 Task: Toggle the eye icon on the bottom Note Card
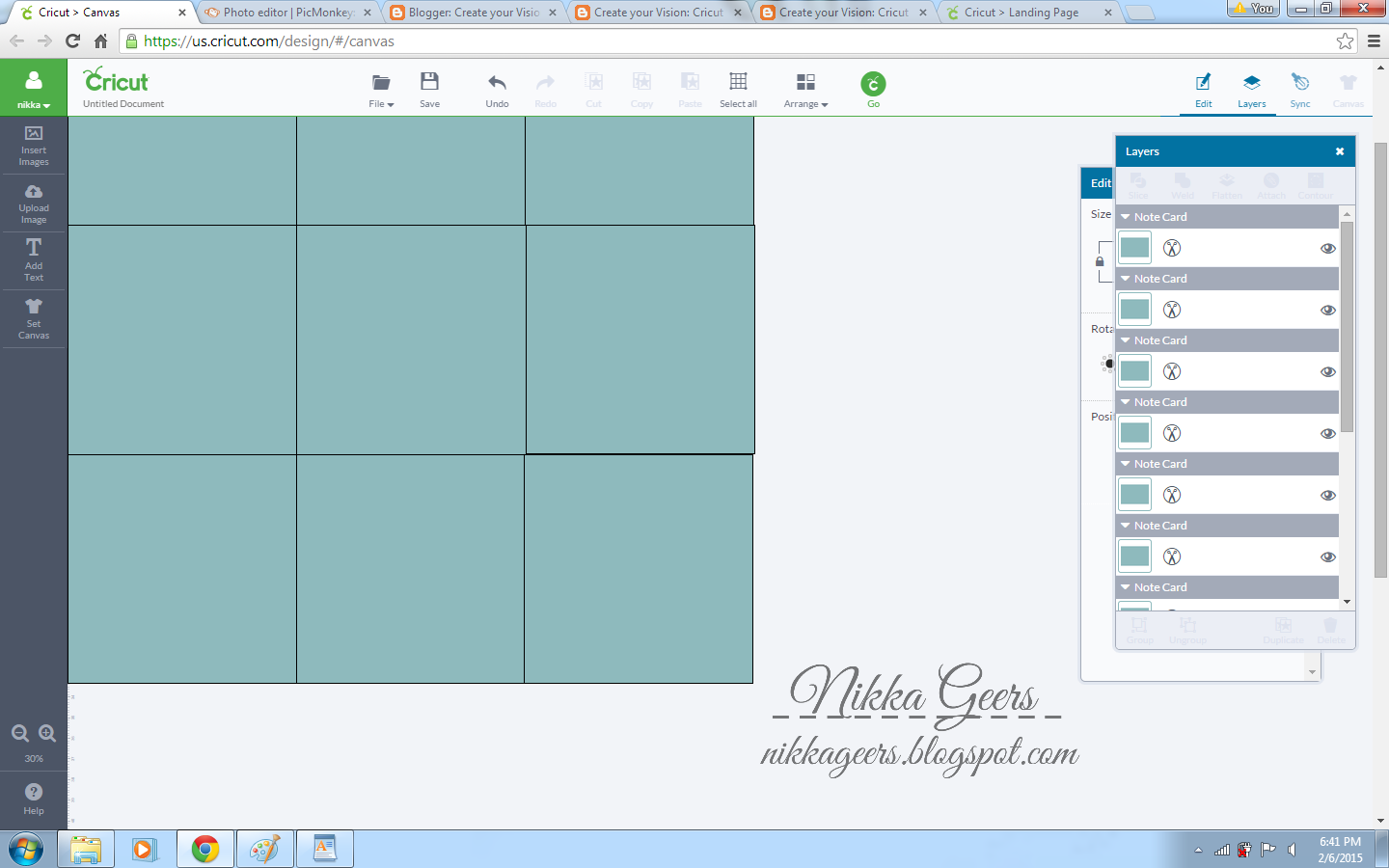click(x=1328, y=556)
